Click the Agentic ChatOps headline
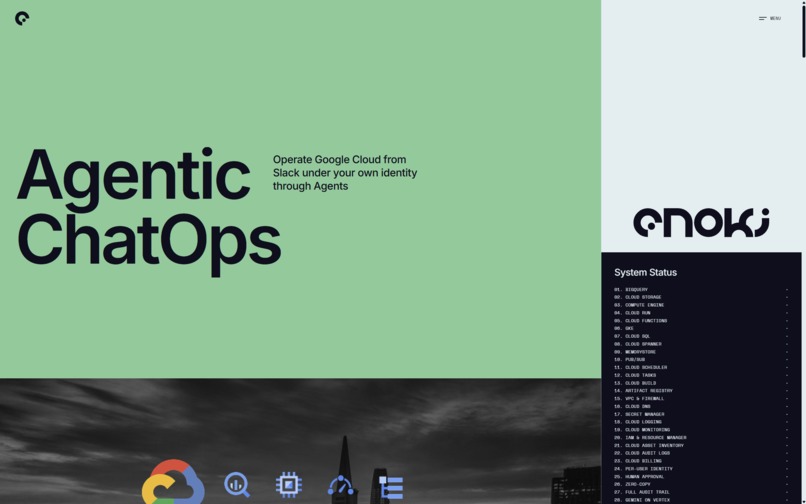The height and width of the screenshot is (504, 806). (x=149, y=211)
